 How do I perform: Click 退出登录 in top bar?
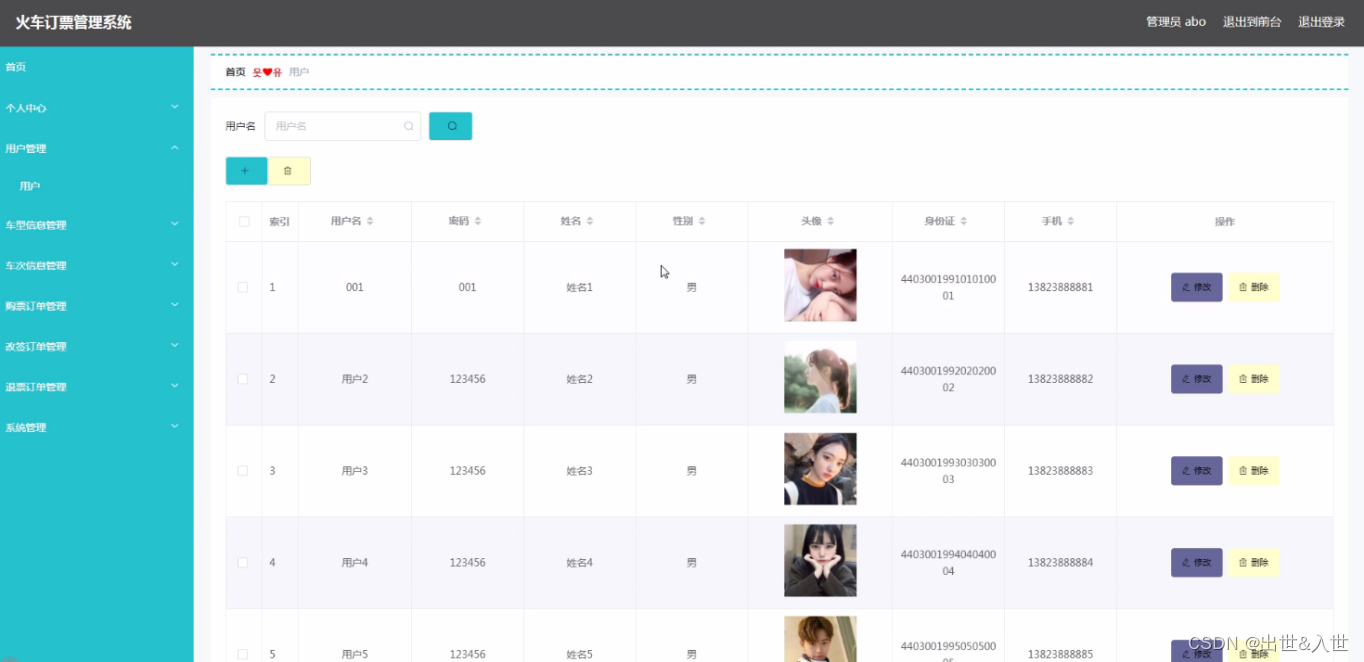(1321, 22)
